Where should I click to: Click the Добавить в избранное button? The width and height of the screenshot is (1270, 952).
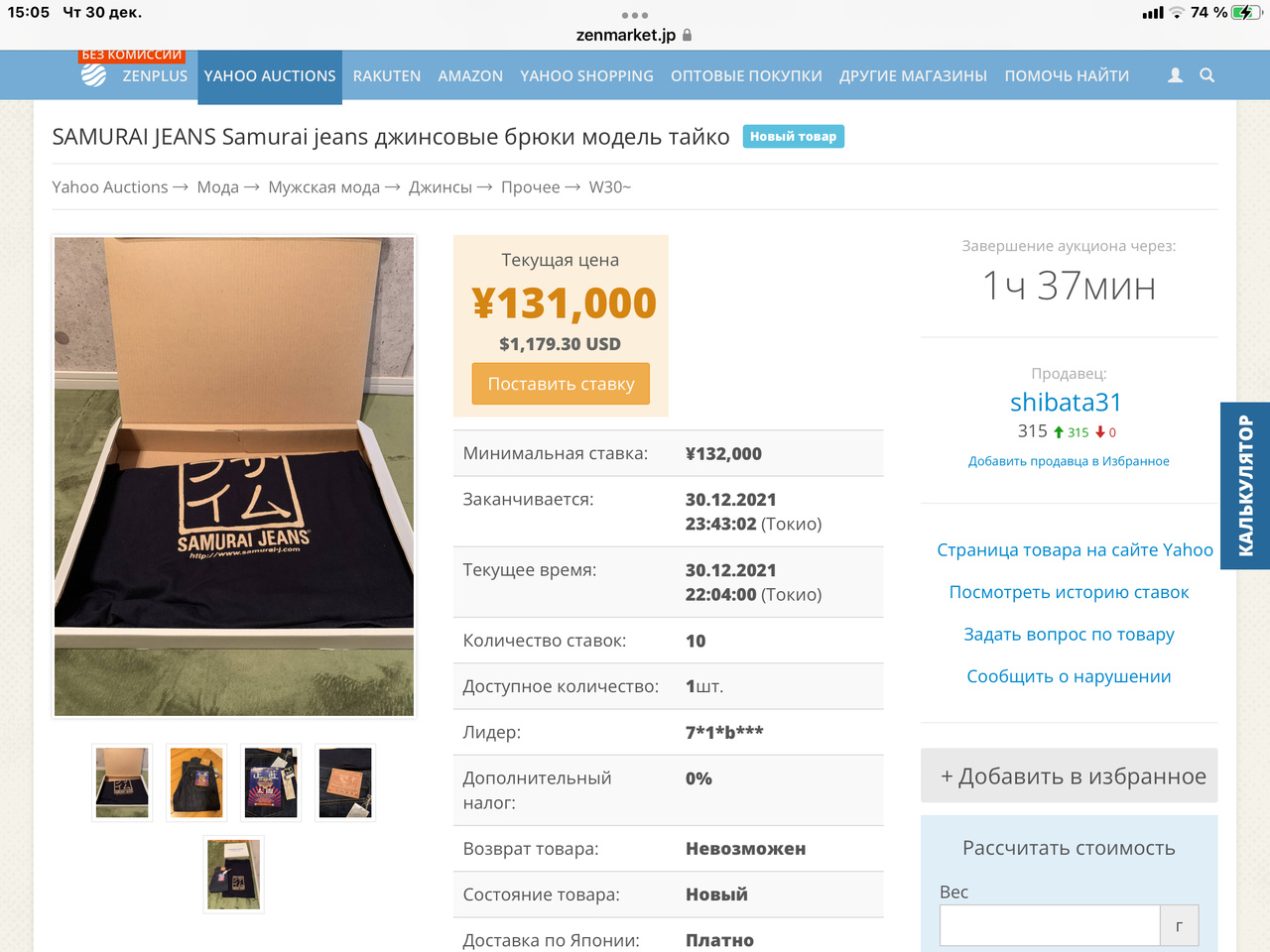click(x=1069, y=775)
